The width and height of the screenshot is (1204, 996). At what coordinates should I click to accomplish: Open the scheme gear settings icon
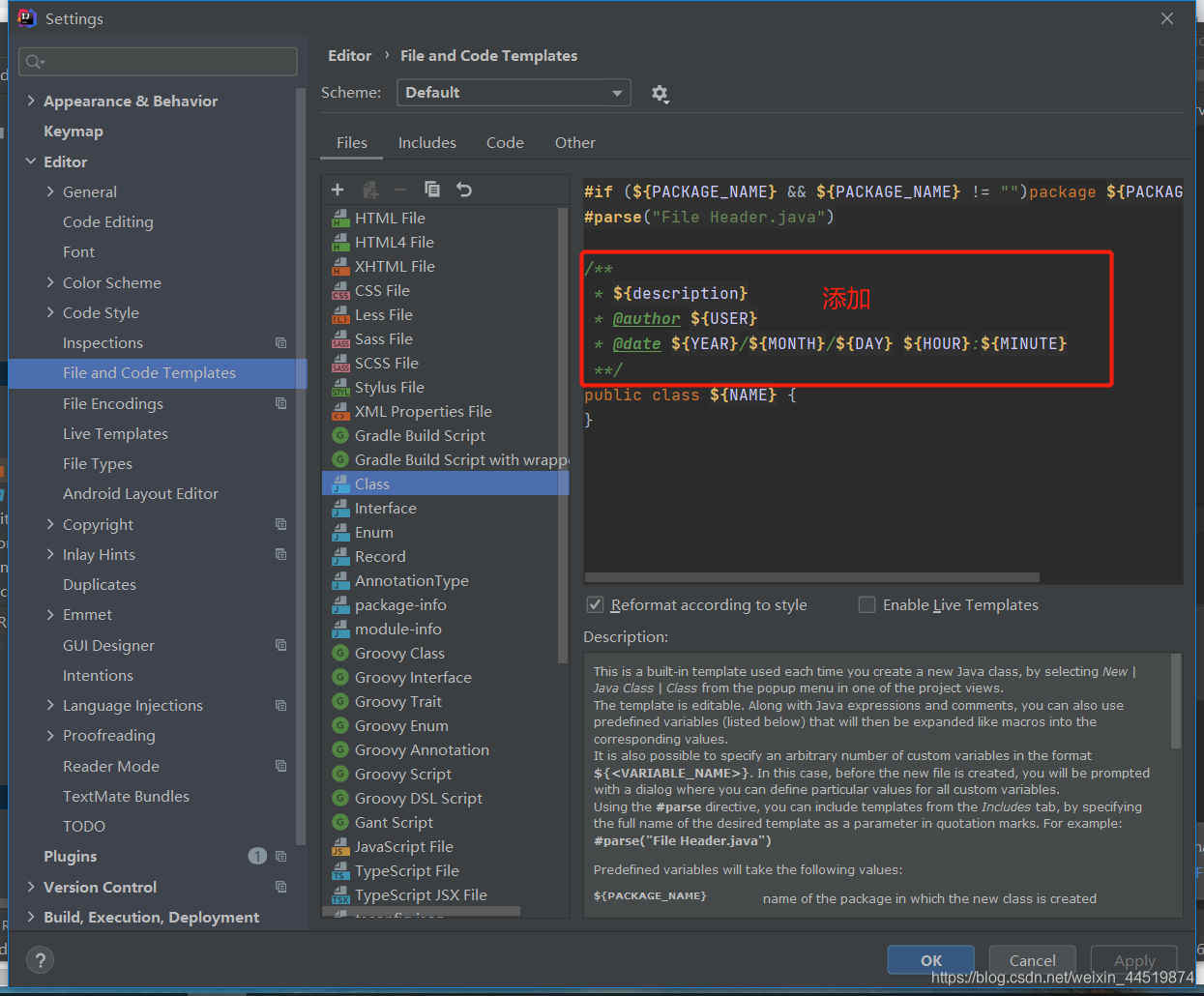660,93
